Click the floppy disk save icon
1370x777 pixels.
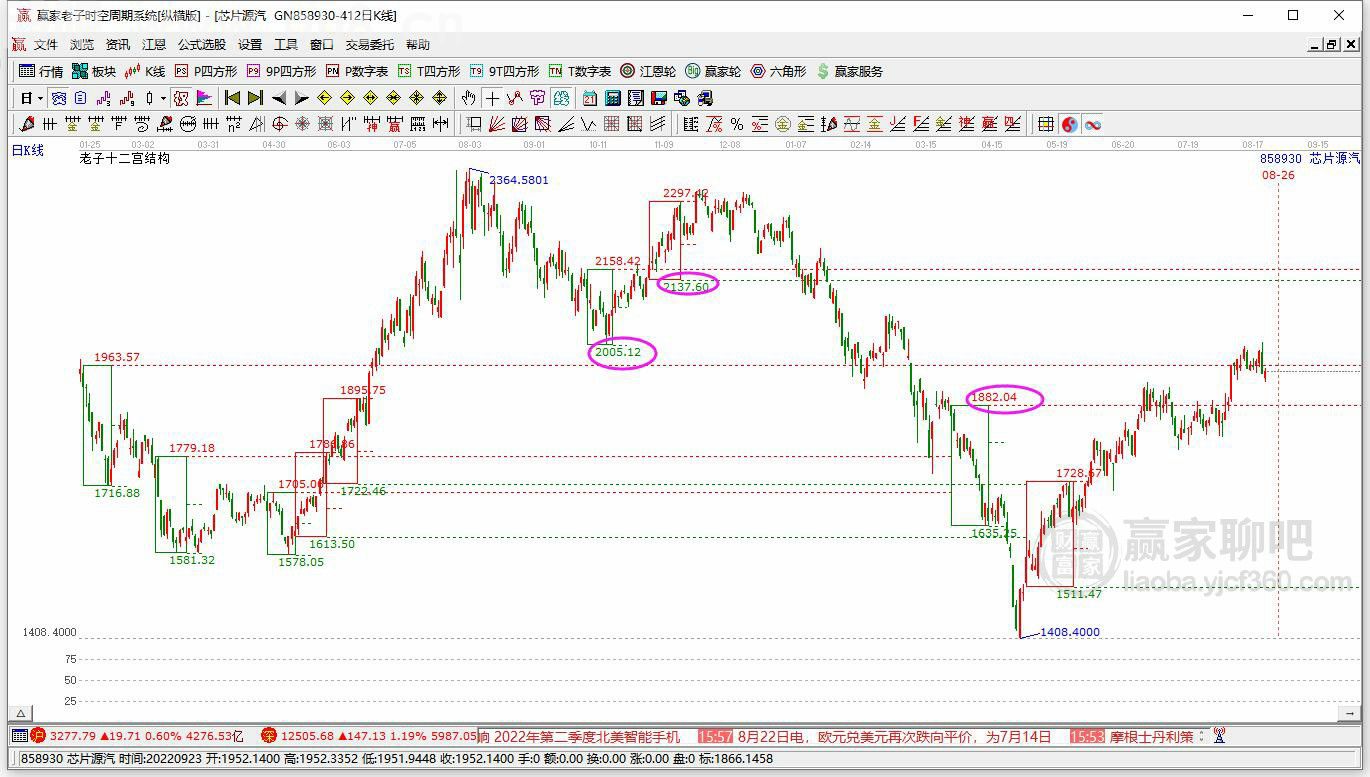(x=659, y=98)
